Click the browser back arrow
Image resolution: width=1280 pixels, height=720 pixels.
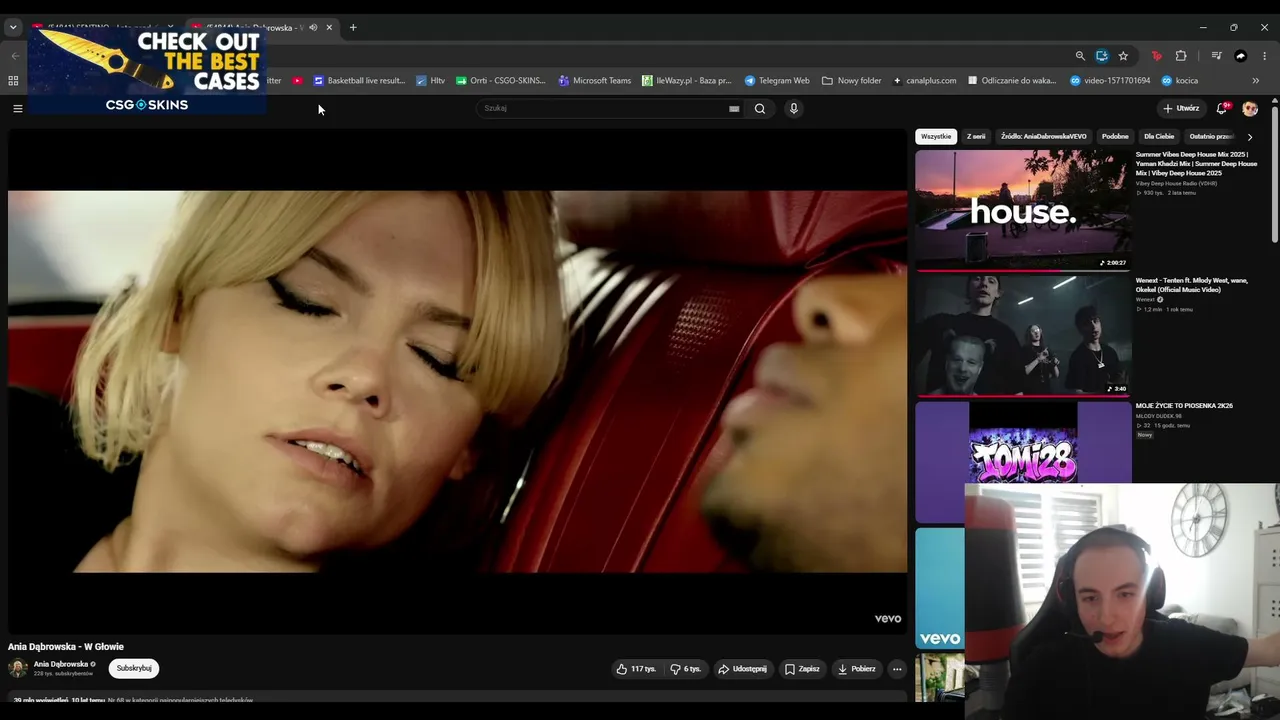[x=14, y=56]
